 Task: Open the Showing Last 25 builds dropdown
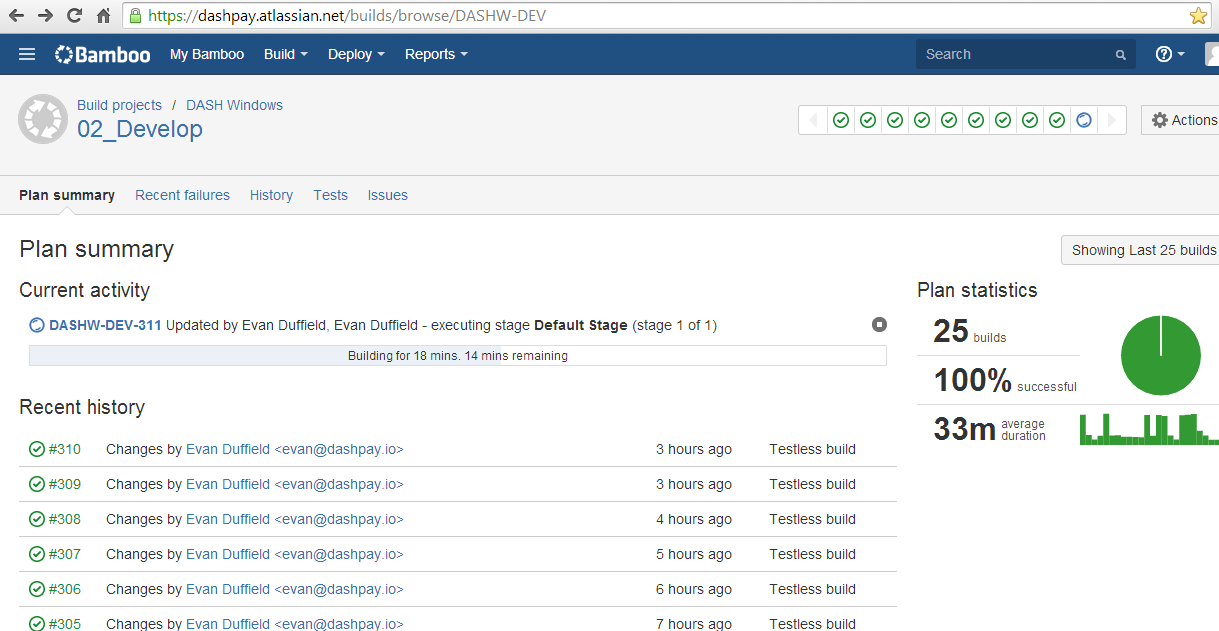pos(1142,250)
